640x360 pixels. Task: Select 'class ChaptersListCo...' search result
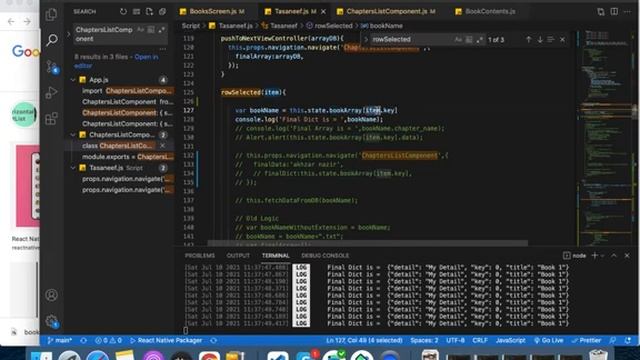click(117, 146)
